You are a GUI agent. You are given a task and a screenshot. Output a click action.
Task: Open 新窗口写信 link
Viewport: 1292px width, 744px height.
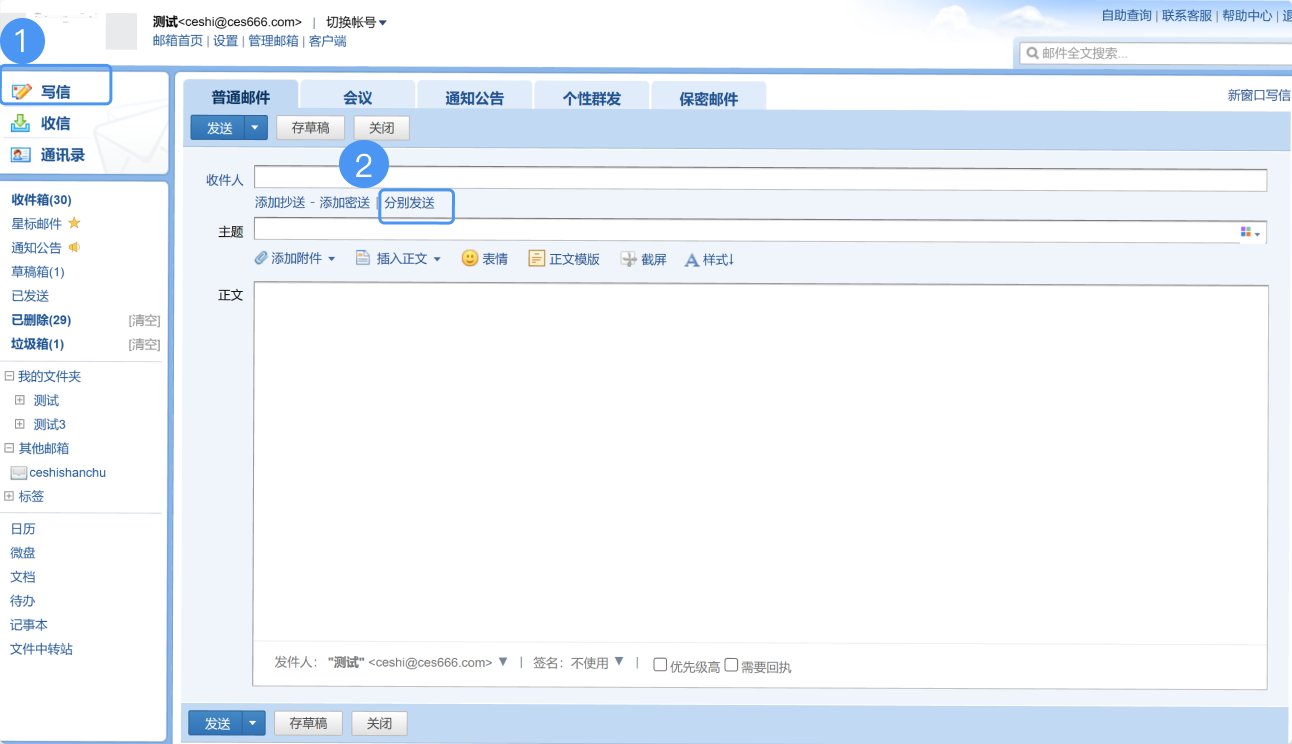1259,96
